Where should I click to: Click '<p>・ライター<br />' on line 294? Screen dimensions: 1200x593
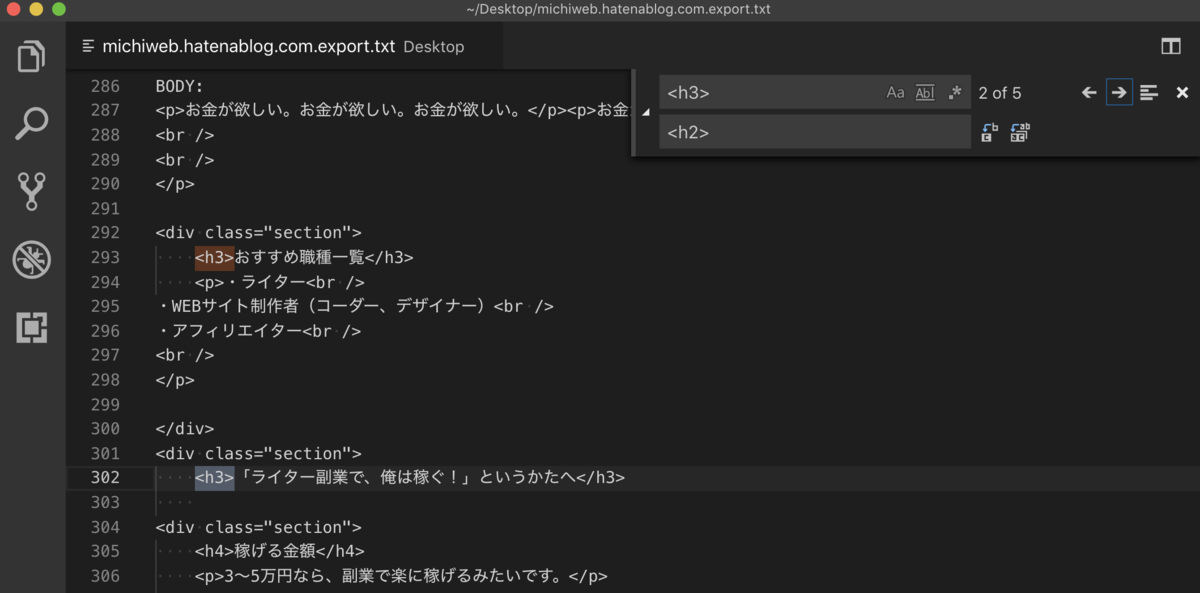click(280, 282)
